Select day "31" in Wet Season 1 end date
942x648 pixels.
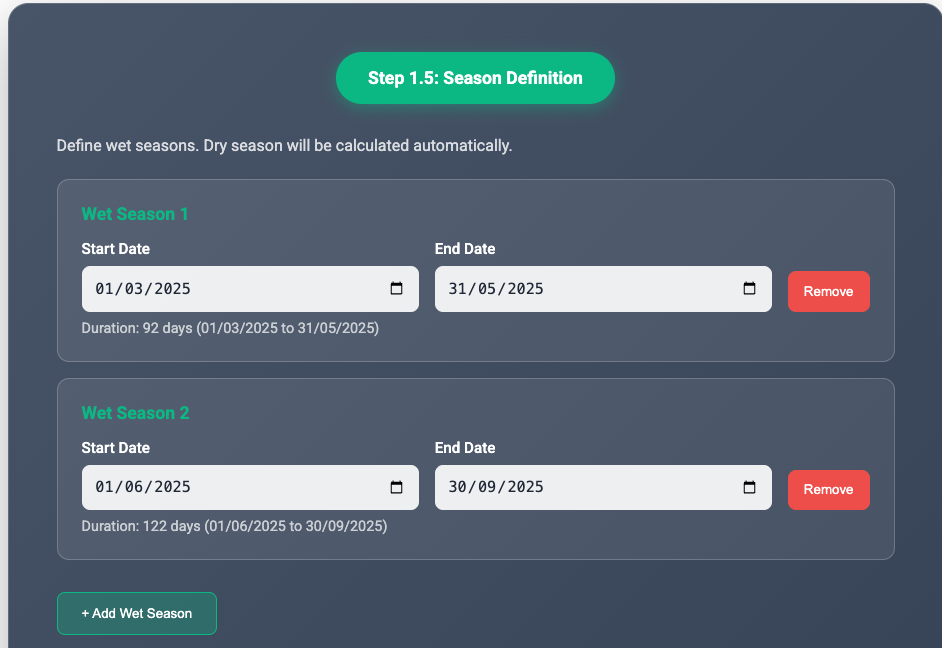click(459, 289)
